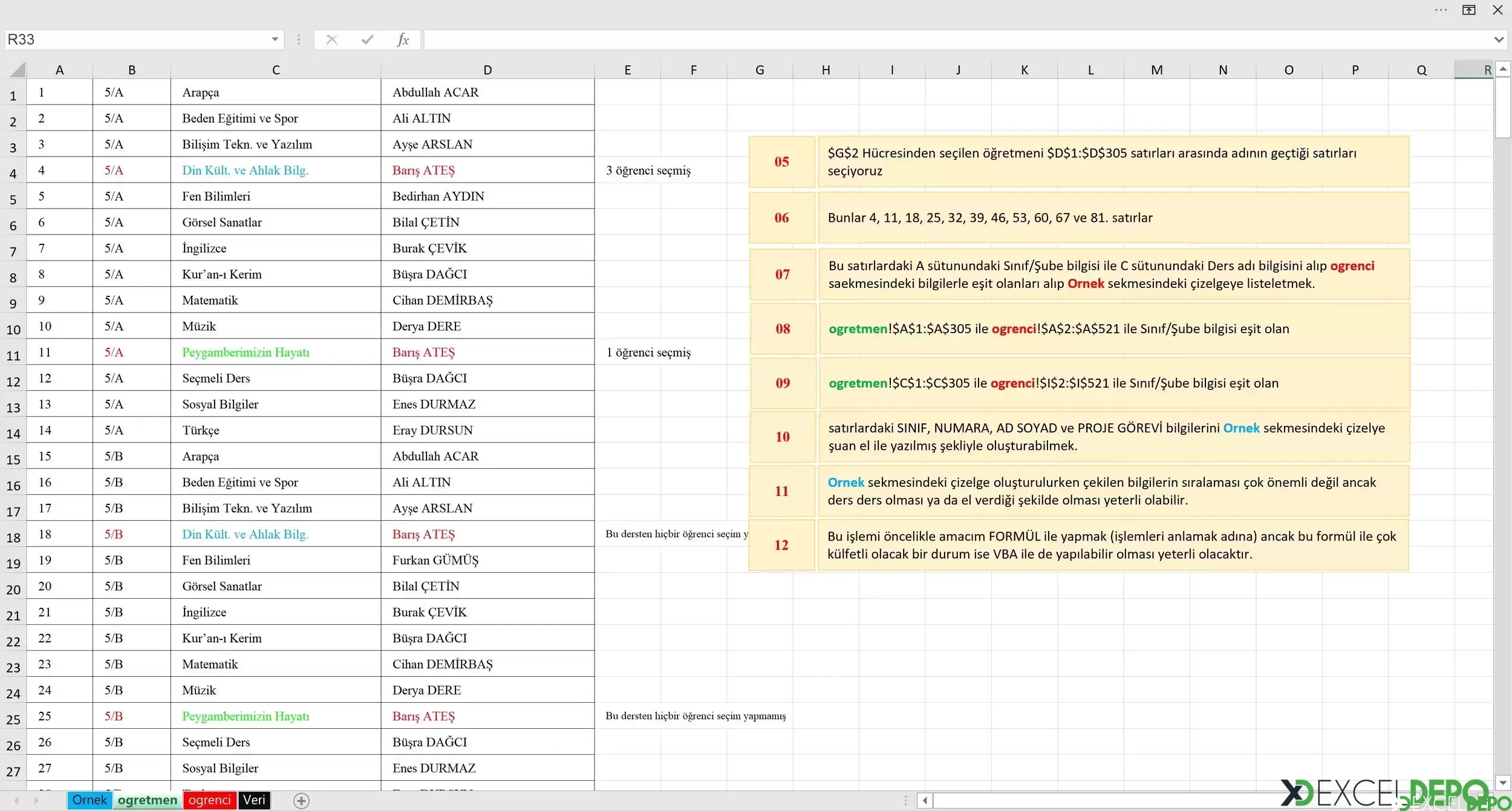Click the 'Barış ATEŞ' cell in row 4
Screen dimensions: 1512x811
pos(487,170)
